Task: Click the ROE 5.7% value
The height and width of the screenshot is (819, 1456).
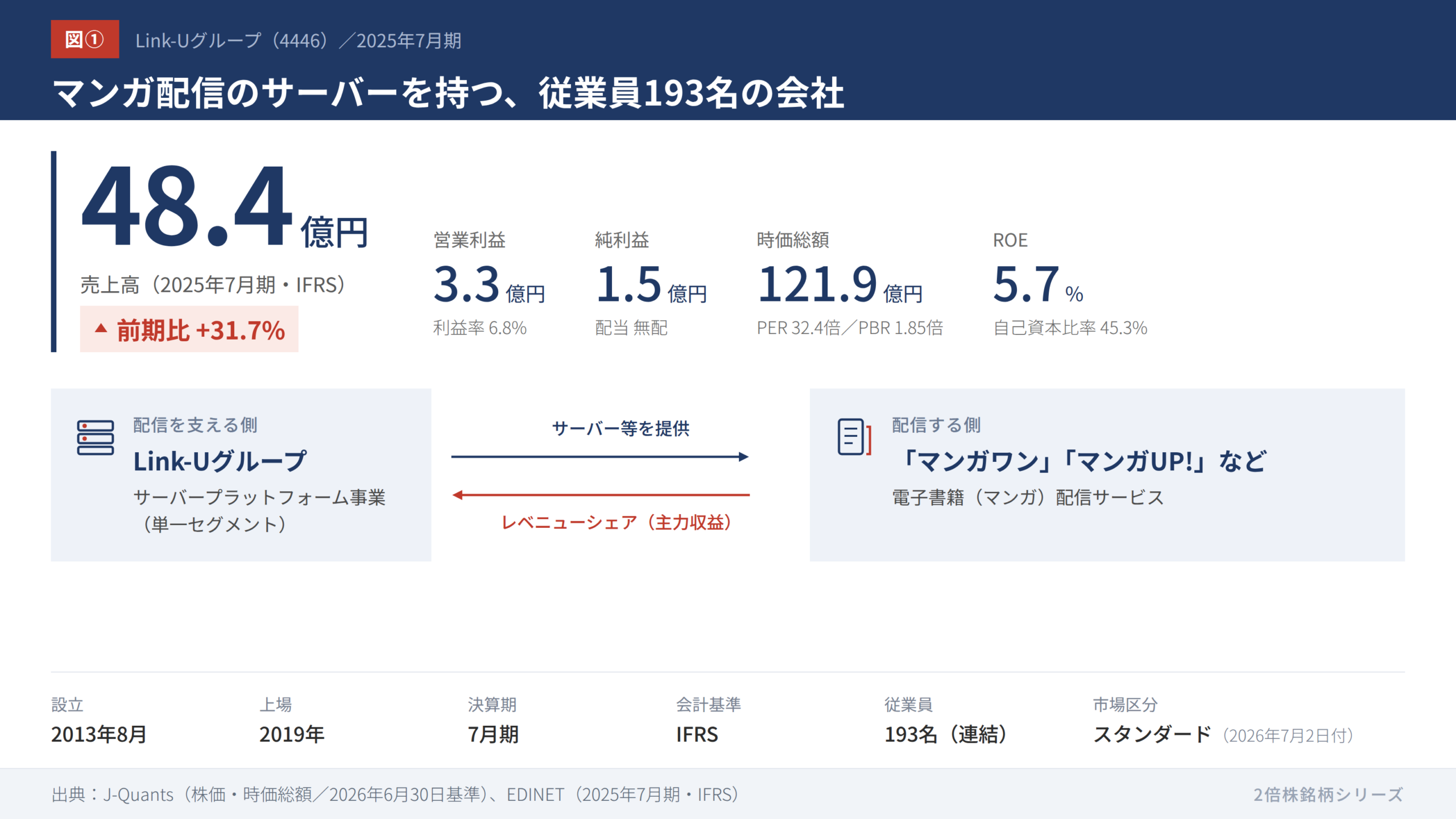Action: [1038, 284]
